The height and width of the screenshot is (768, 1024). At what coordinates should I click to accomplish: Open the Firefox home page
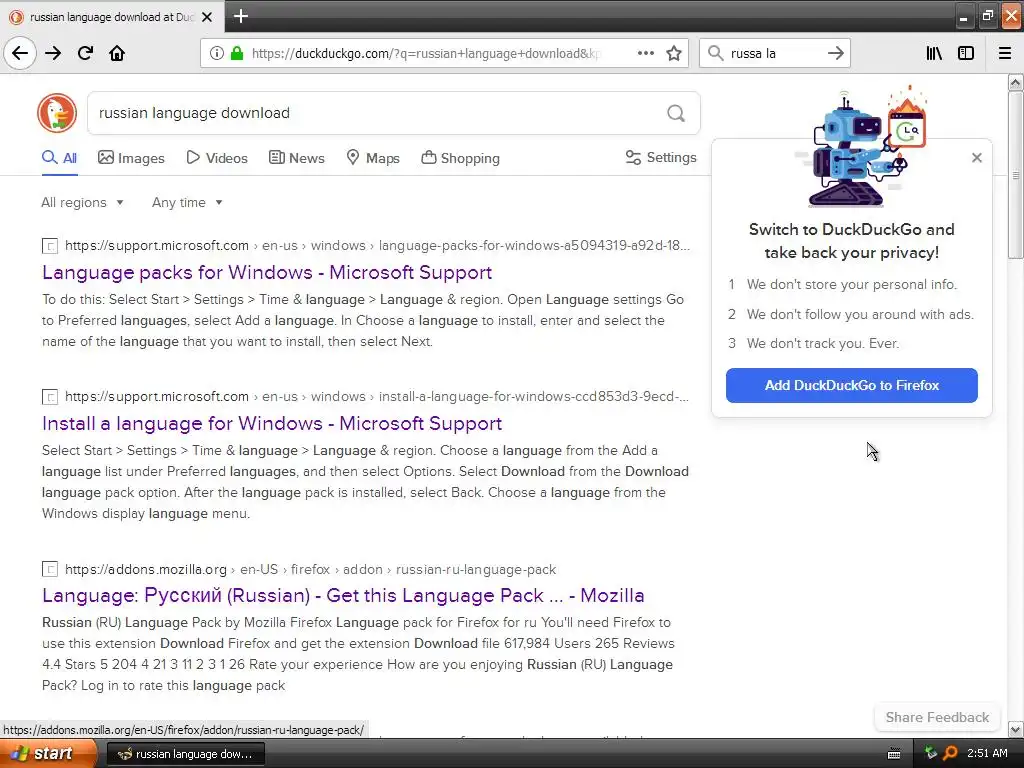pos(117,53)
